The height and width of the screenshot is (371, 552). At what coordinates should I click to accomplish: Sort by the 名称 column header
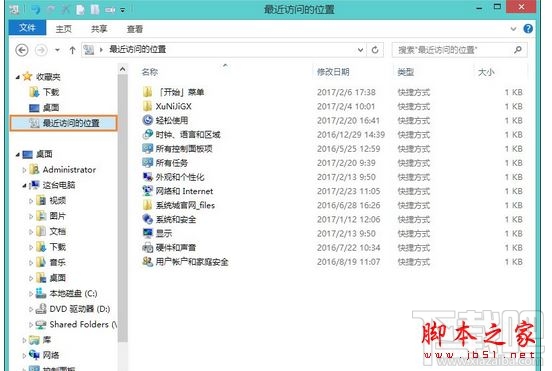coord(150,72)
